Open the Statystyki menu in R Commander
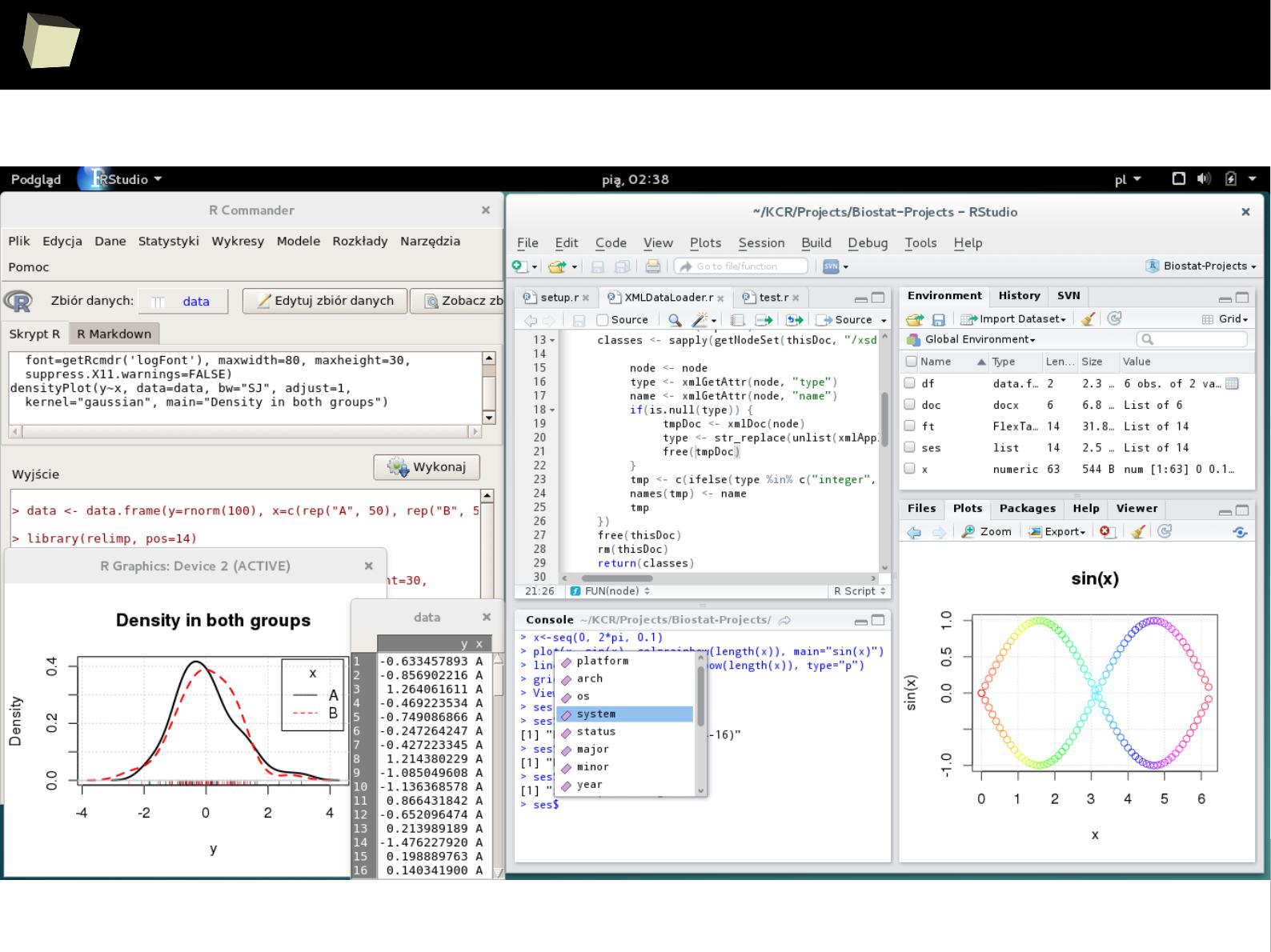Viewport: 1271px width, 952px height. (x=168, y=241)
